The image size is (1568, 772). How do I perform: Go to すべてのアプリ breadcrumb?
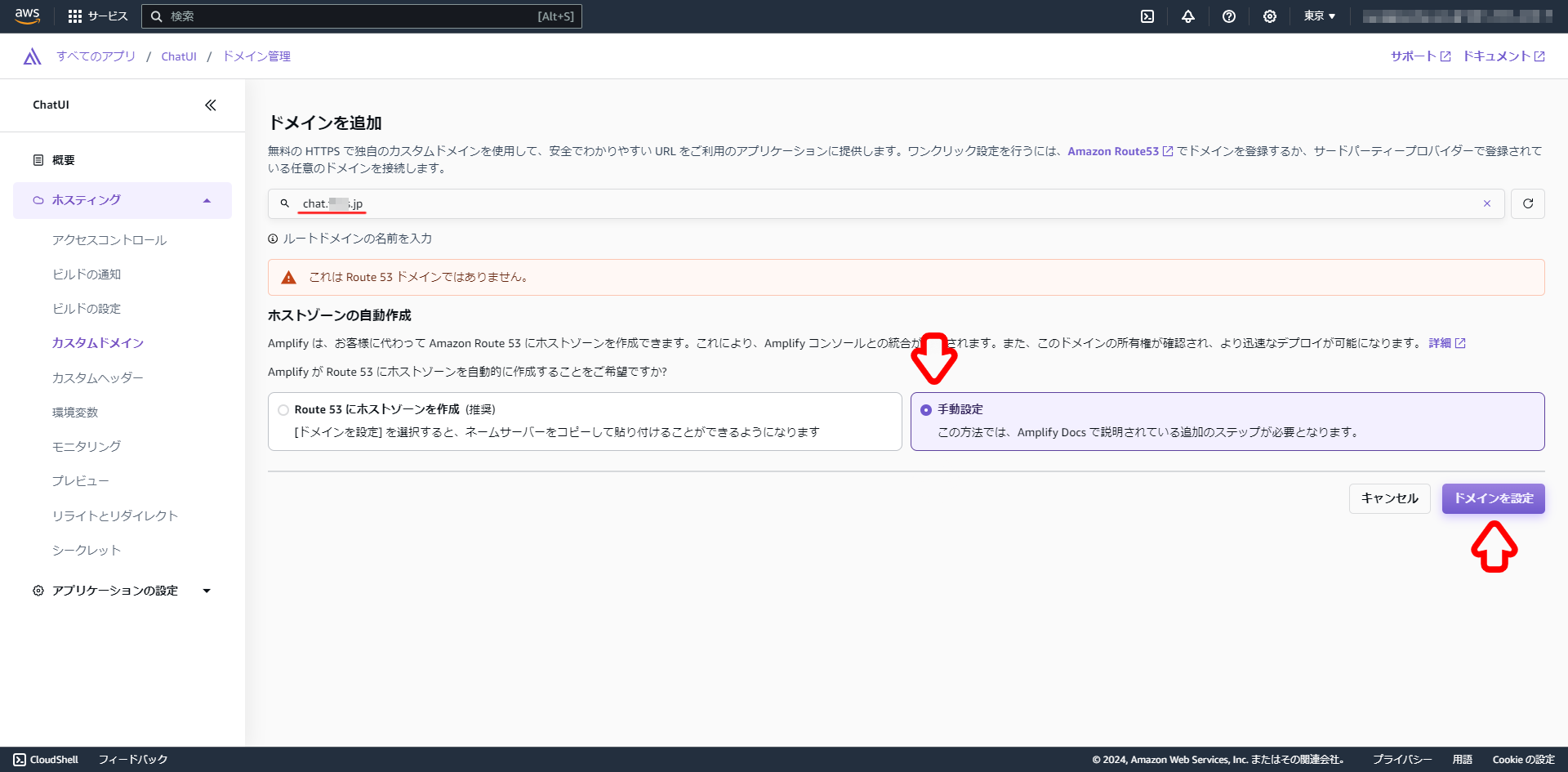(x=96, y=56)
